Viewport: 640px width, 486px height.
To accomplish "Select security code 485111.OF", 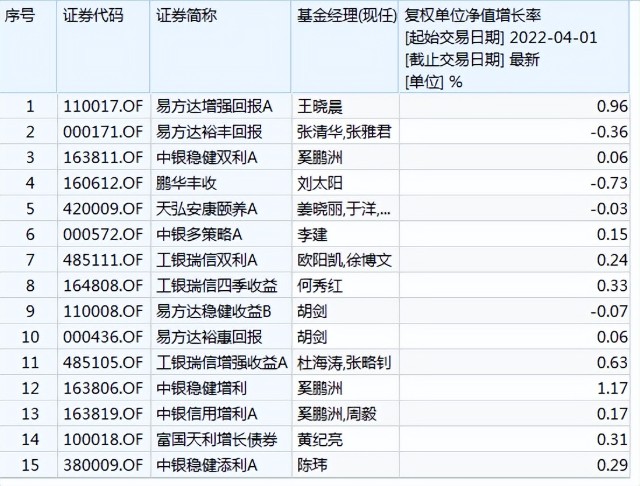I will pyautogui.click(x=103, y=260).
